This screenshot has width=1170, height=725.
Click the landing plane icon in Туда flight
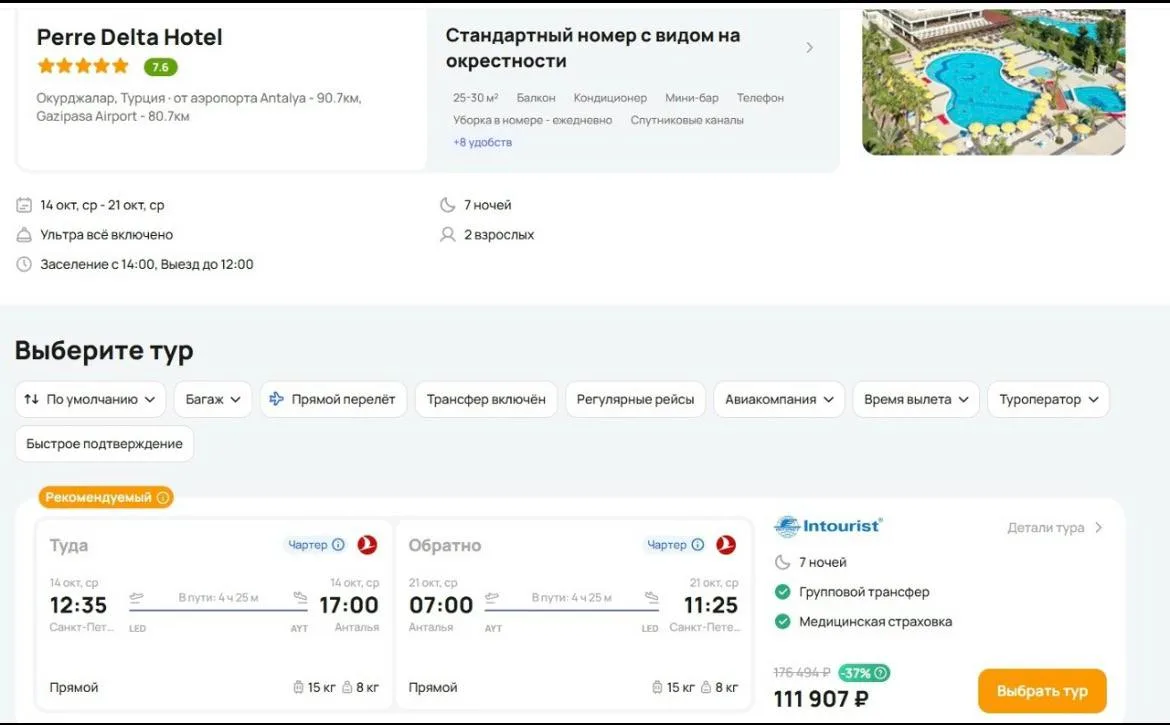pyautogui.click(x=300, y=597)
